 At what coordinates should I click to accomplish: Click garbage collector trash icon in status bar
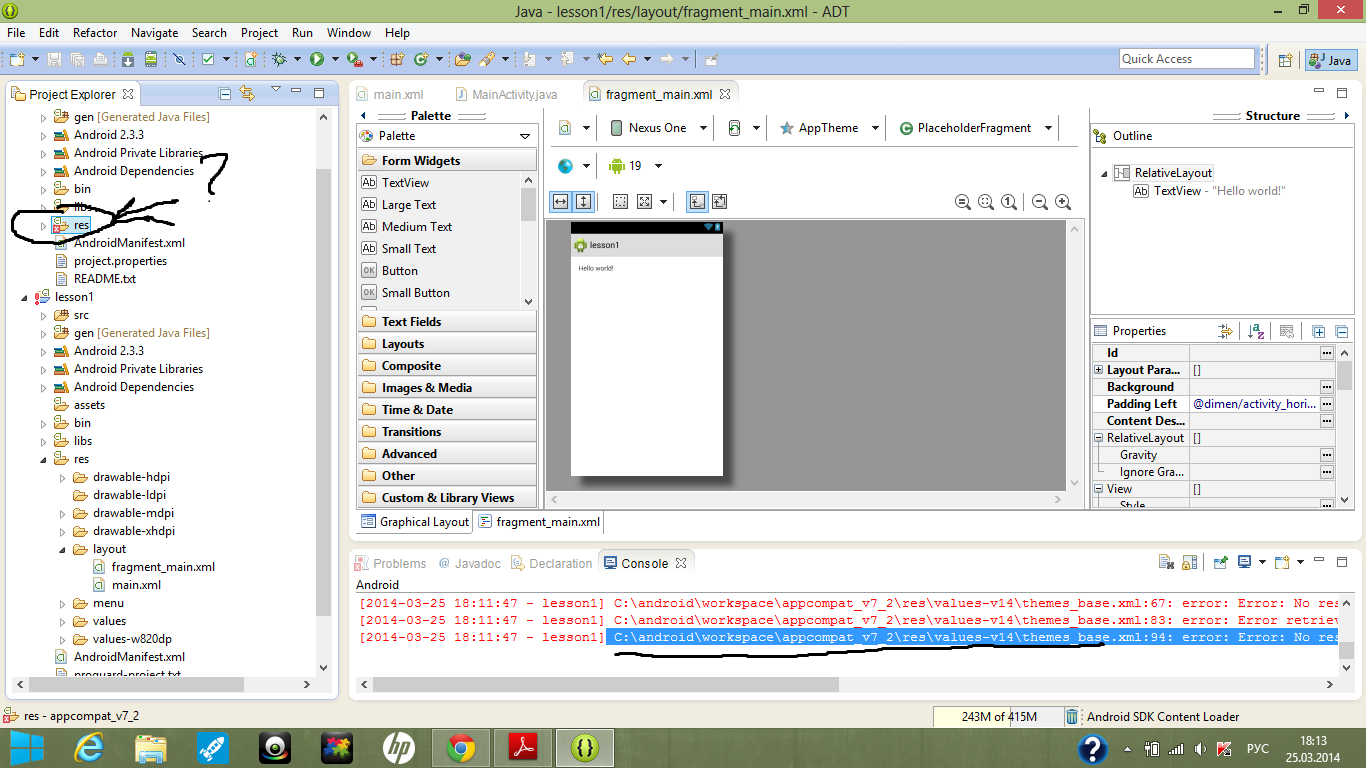pos(1072,716)
